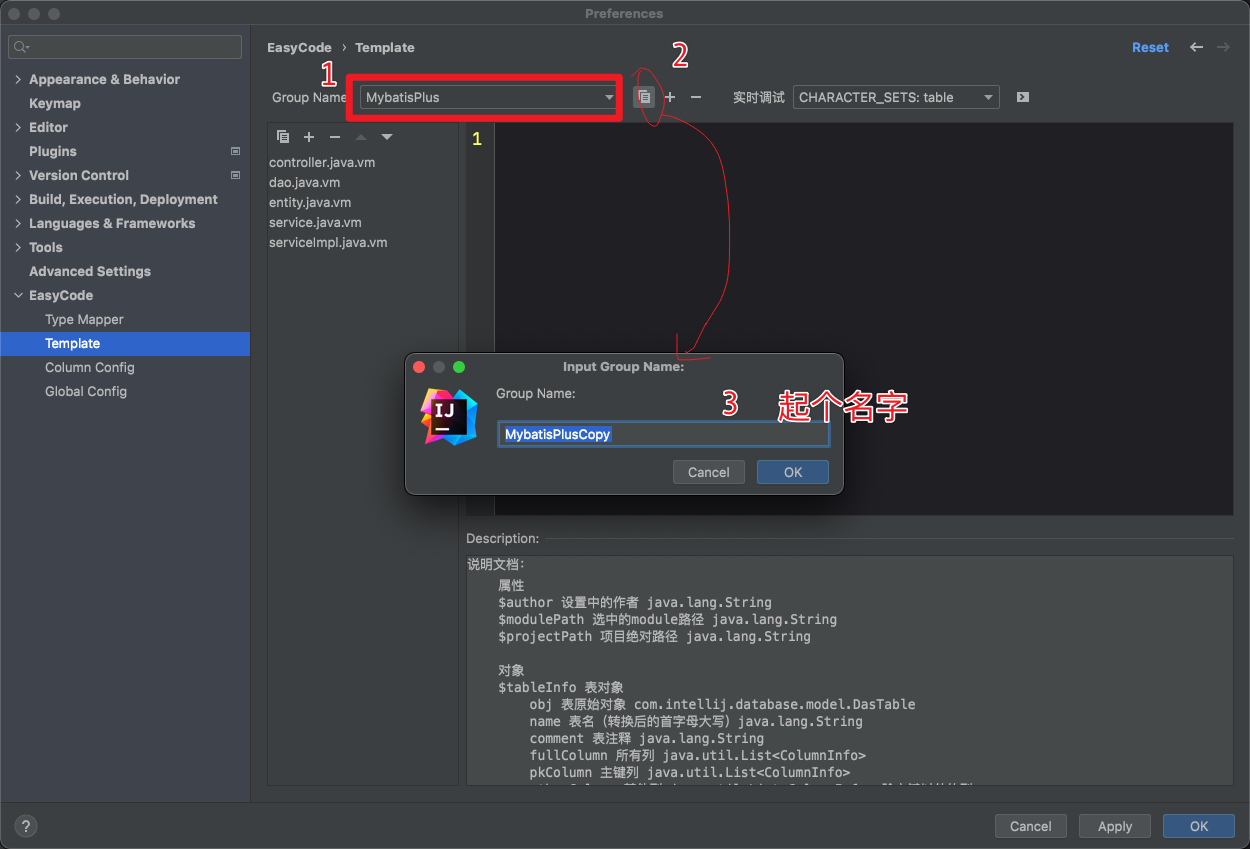Close the Input Group Name dialog
This screenshot has width=1250, height=849.
click(419, 367)
